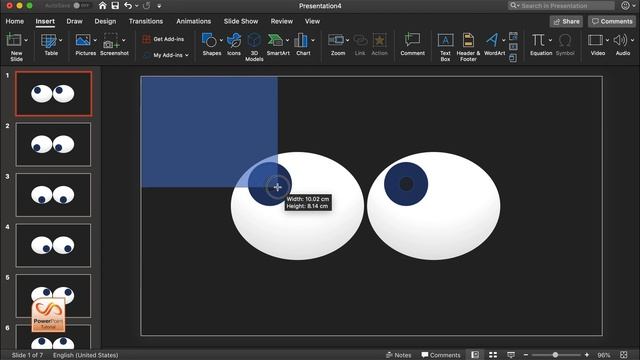Image resolution: width=640 pixels, height=360 pixels.
Task: Click the Redo arrow icon
Action: [x=147, y=6]
